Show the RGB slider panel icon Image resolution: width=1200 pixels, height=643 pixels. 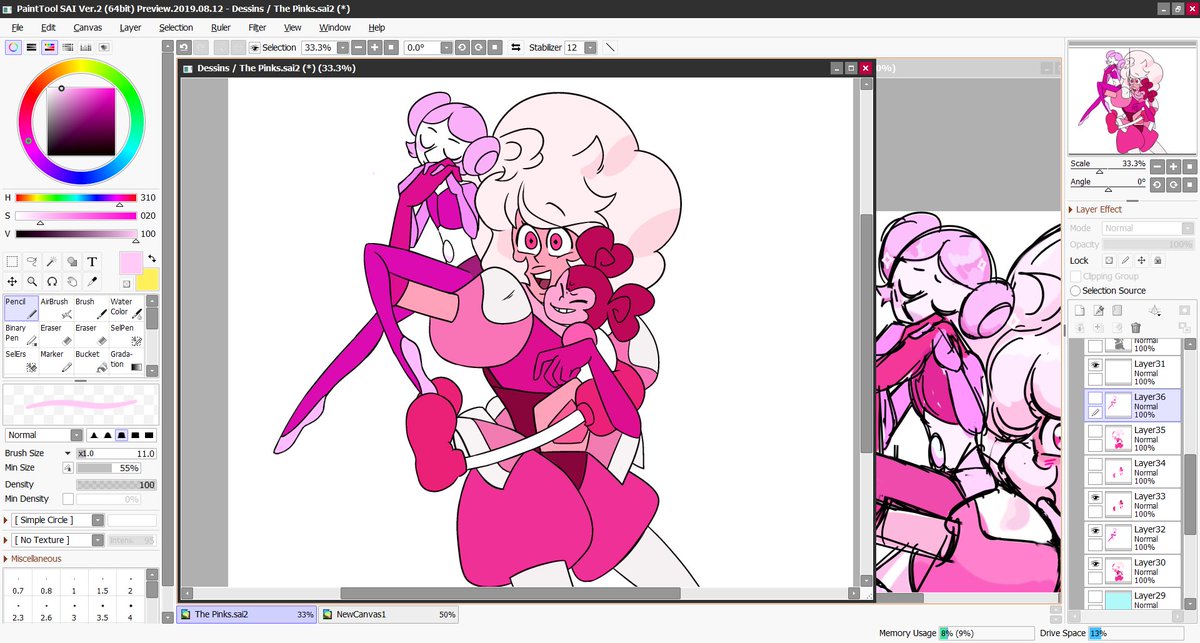[x=30, y=47]
